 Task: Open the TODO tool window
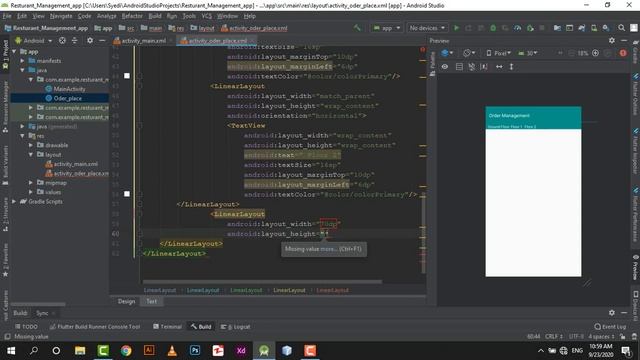(x=27, y=327)
